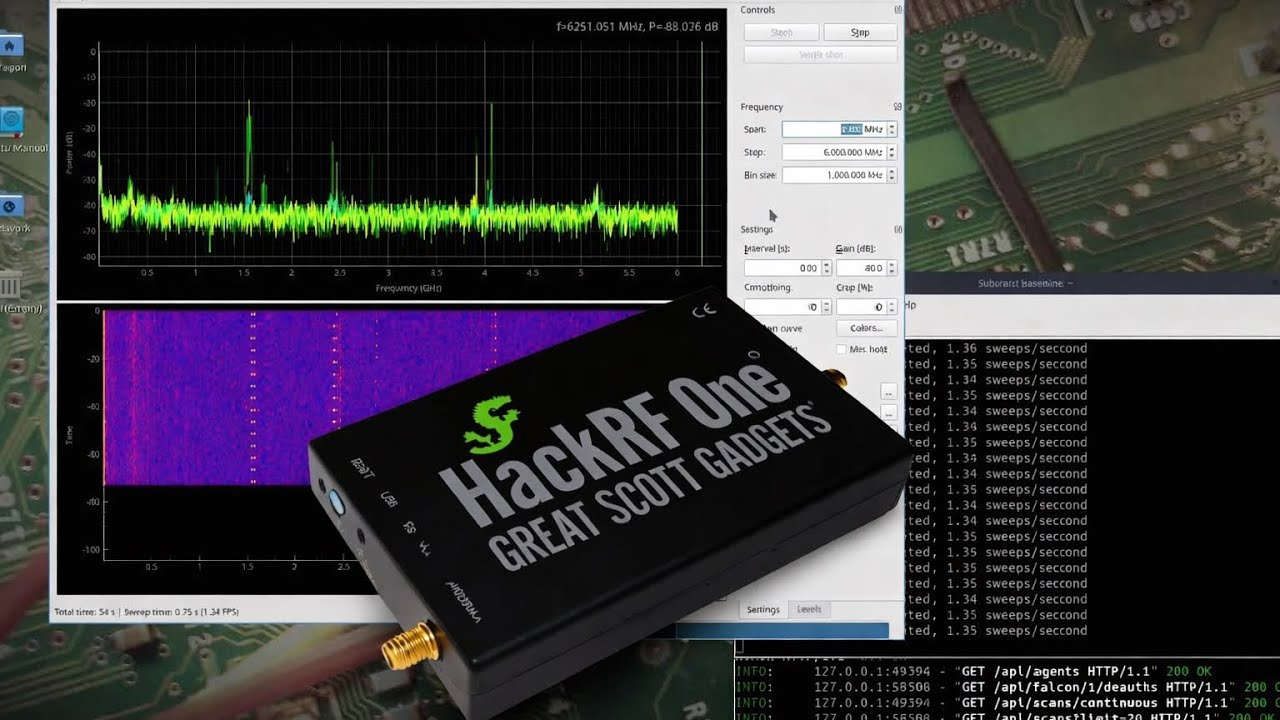Viewport: 1280px width, 720px height.
Task: Adjust the Bin size spin arrows
Action: (x=892, y=175)
